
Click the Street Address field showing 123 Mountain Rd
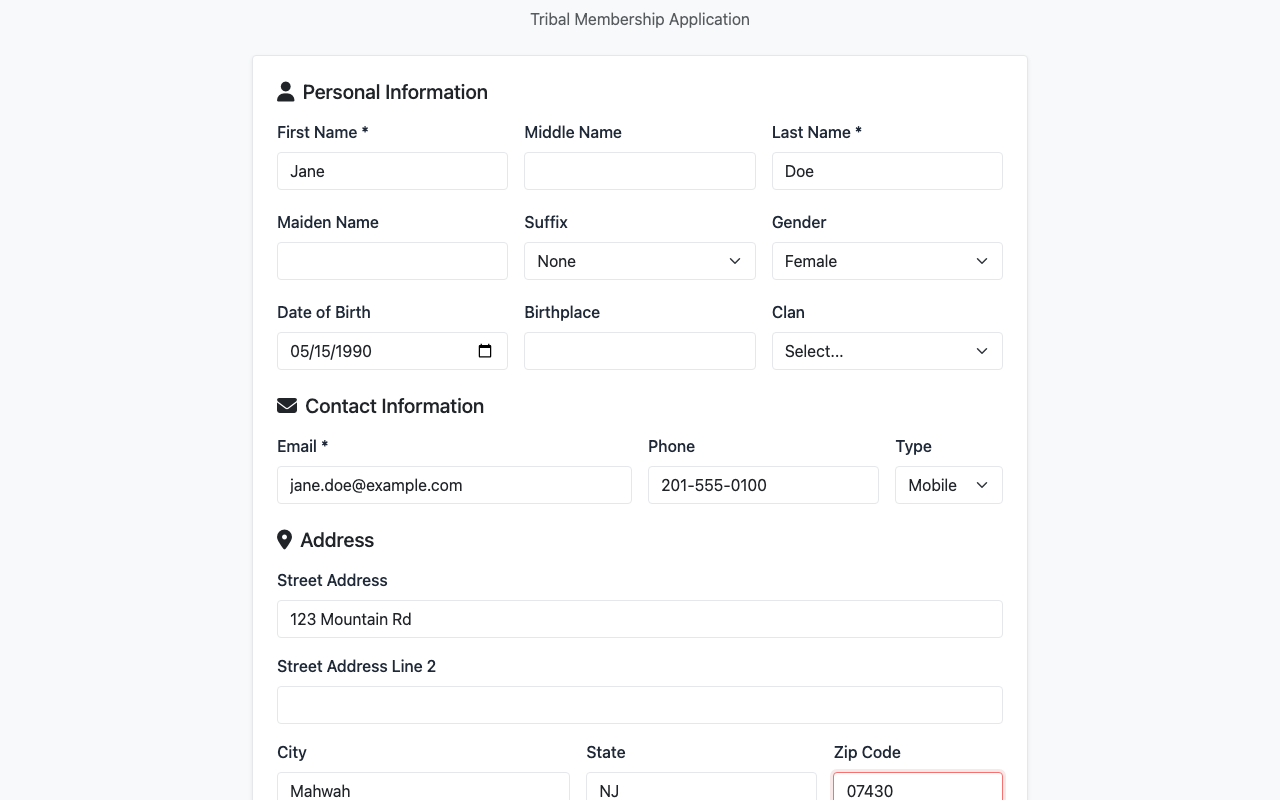click(x=639, y=619)
